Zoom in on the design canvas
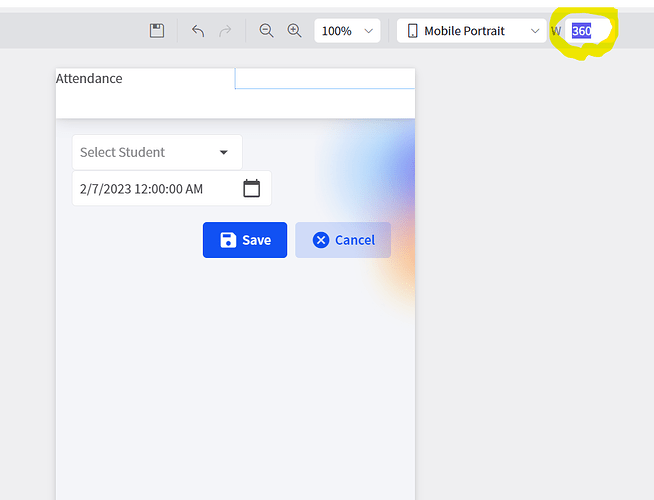The width and height of the screenshot is (654, 500). (294, 31)
